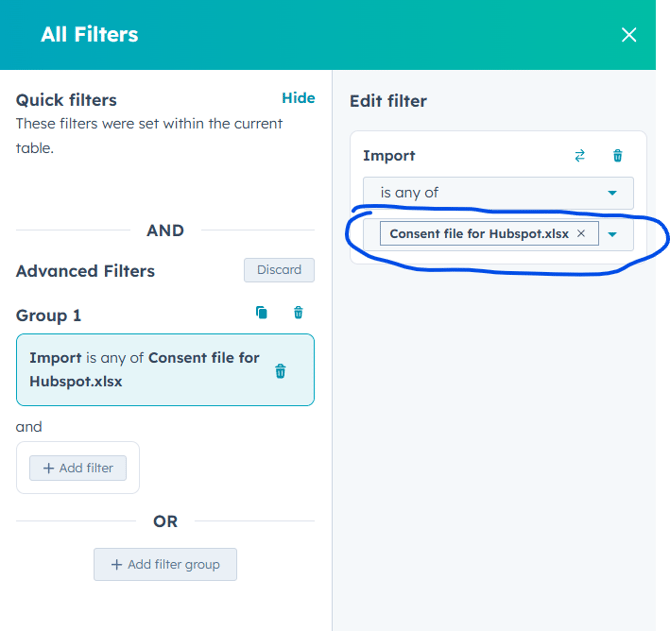Open the "is any of" operator dropdown
The image size is (670, 631).
(x=498, y=192)
